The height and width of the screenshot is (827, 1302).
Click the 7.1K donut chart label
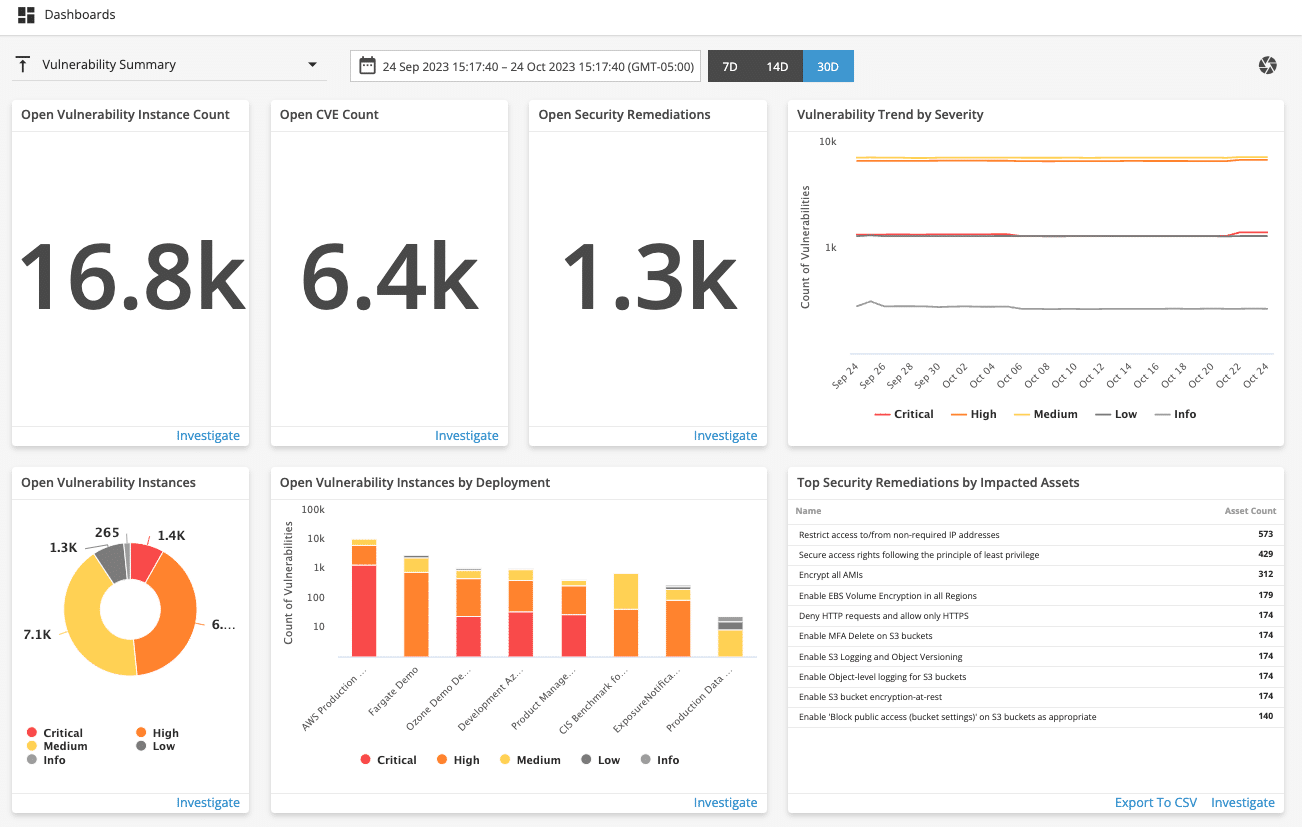pos(37,635)
